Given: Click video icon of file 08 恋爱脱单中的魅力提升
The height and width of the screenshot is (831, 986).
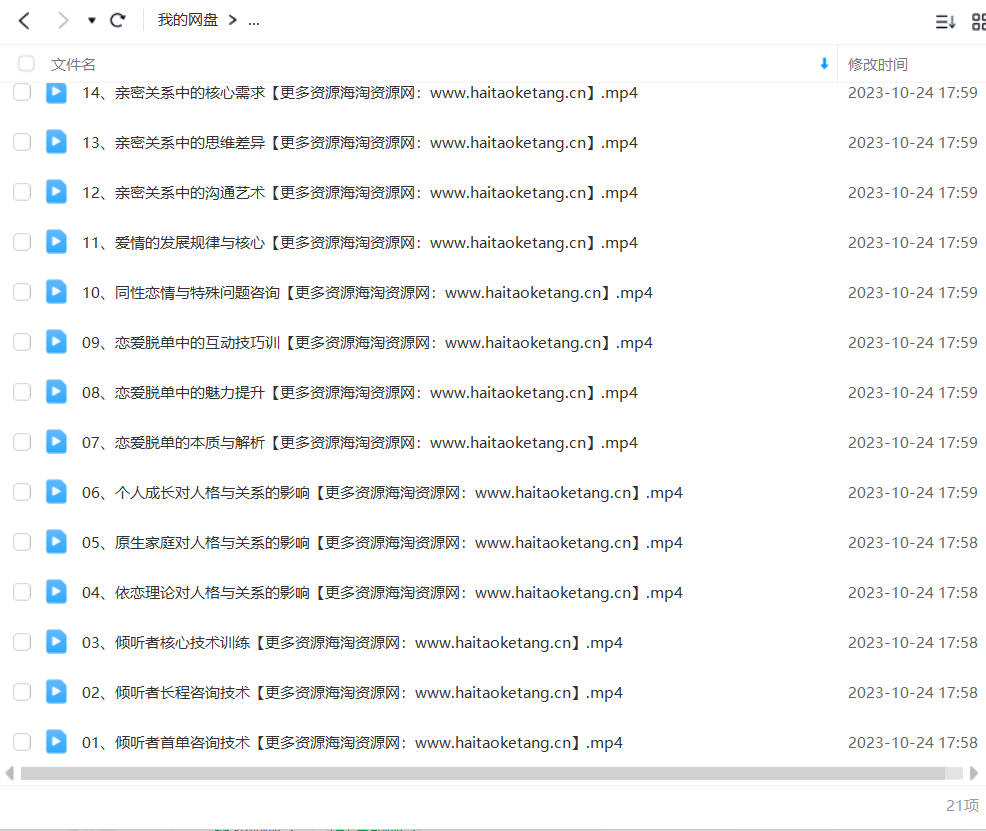Looking at the screenshot, I should point(56,392).
